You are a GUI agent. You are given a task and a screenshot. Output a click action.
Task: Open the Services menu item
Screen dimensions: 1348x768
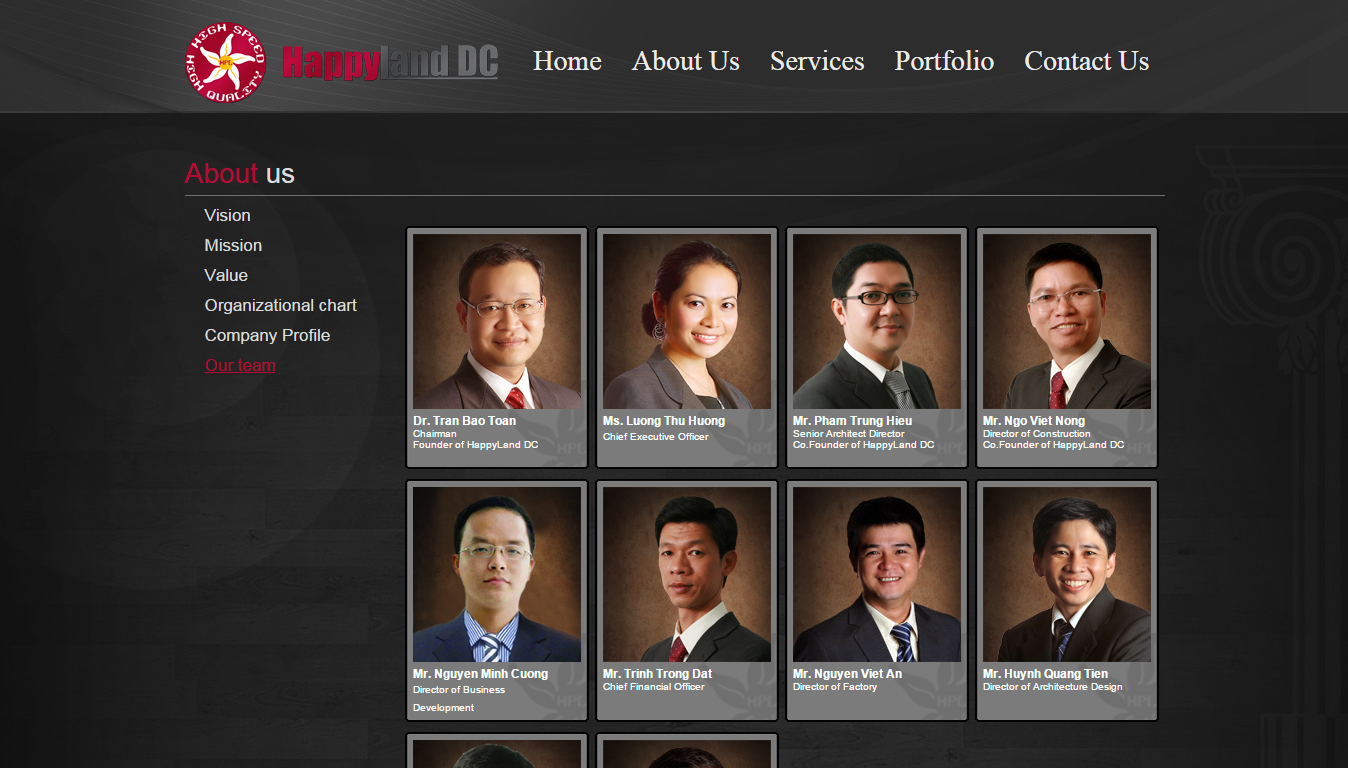[x=817, y=61]
